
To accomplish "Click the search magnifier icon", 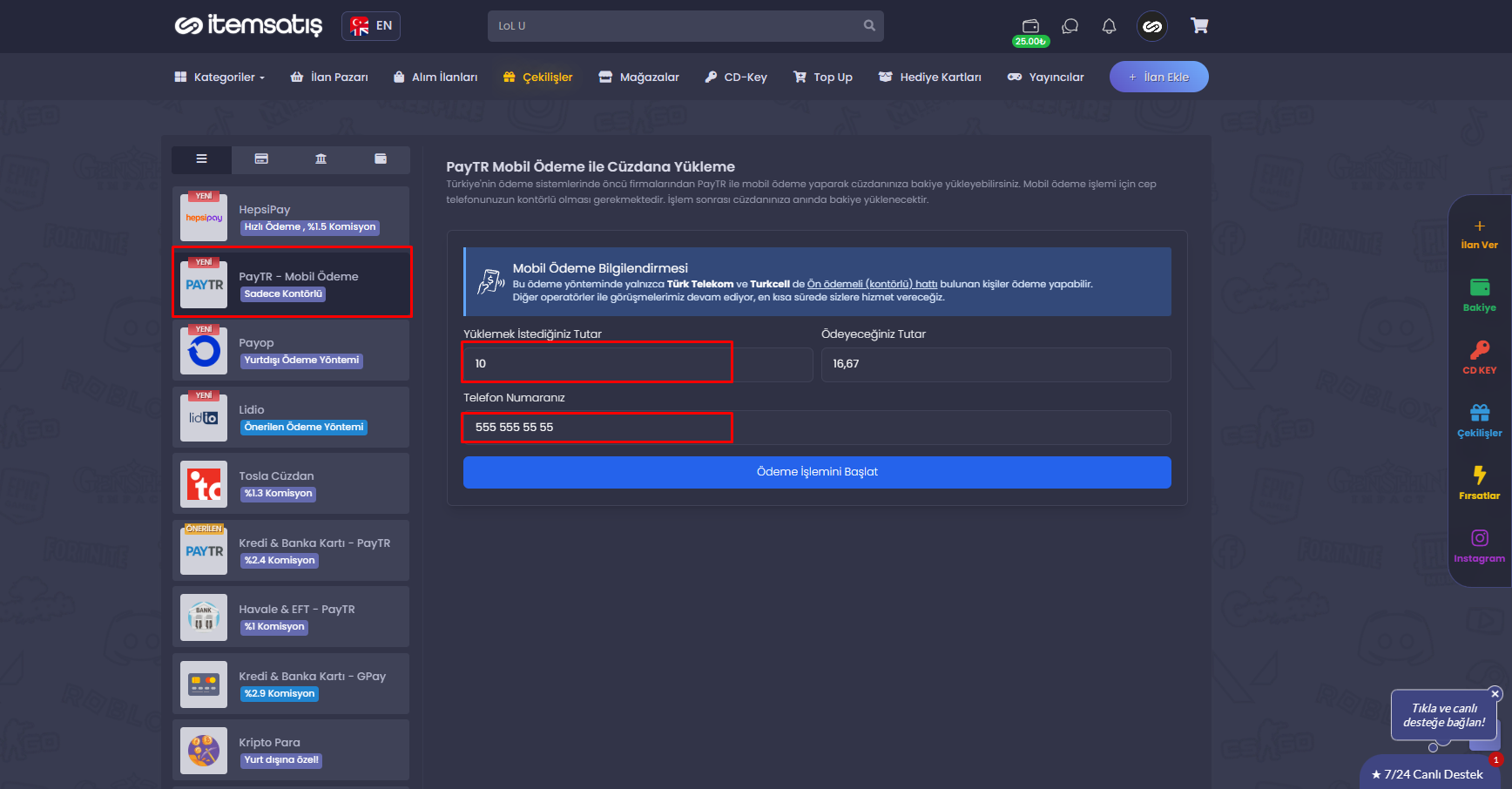I will (x=869, y=26).
